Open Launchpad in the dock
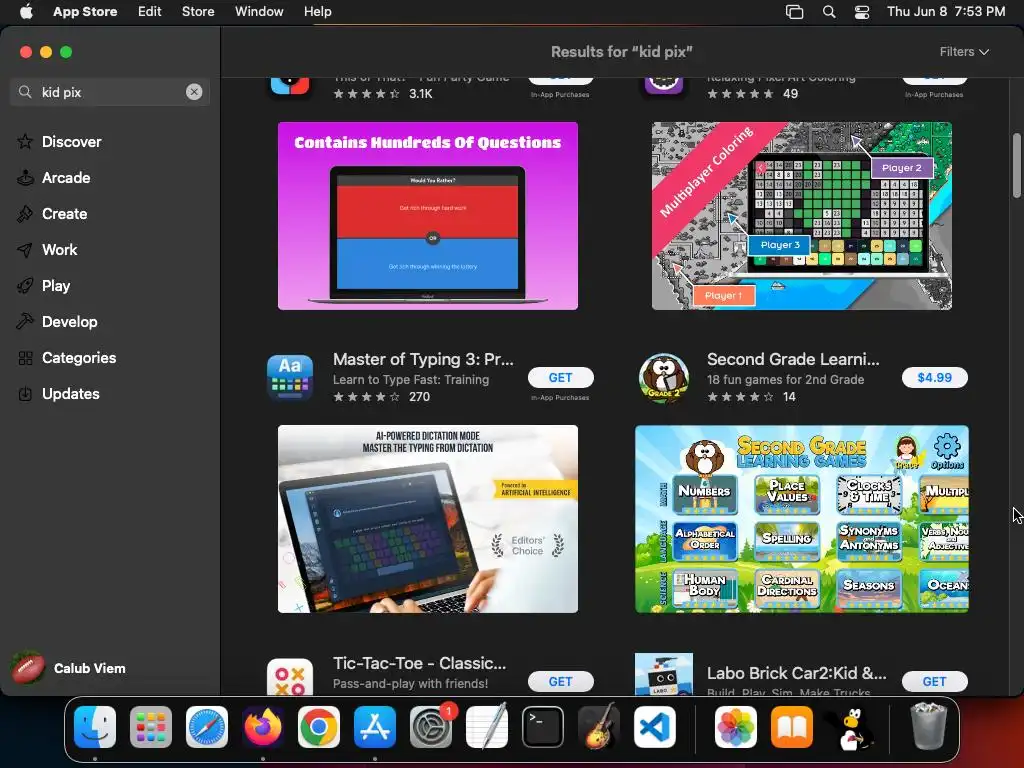 [x=151, y=727]
